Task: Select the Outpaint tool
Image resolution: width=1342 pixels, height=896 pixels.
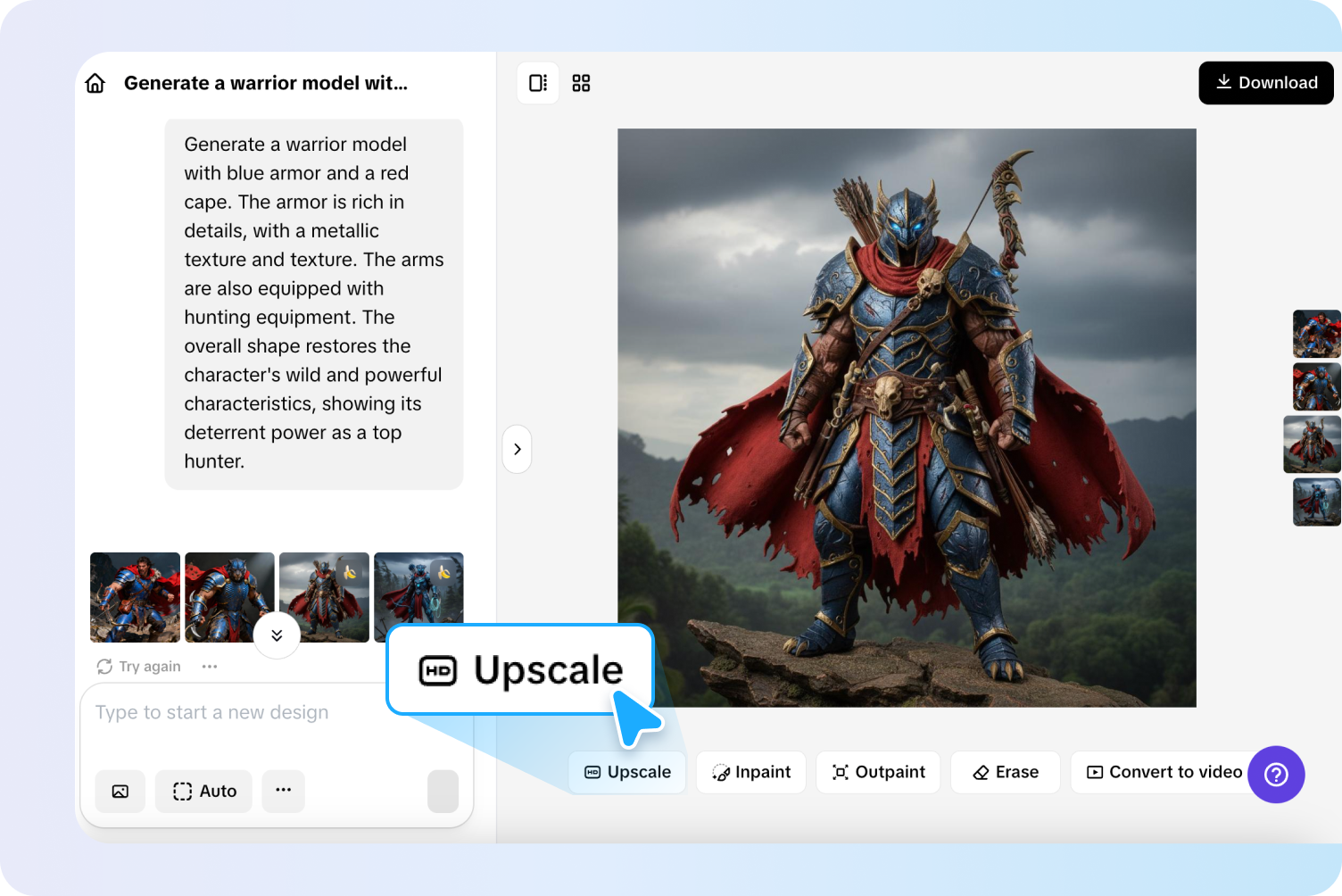Action: 878,772
